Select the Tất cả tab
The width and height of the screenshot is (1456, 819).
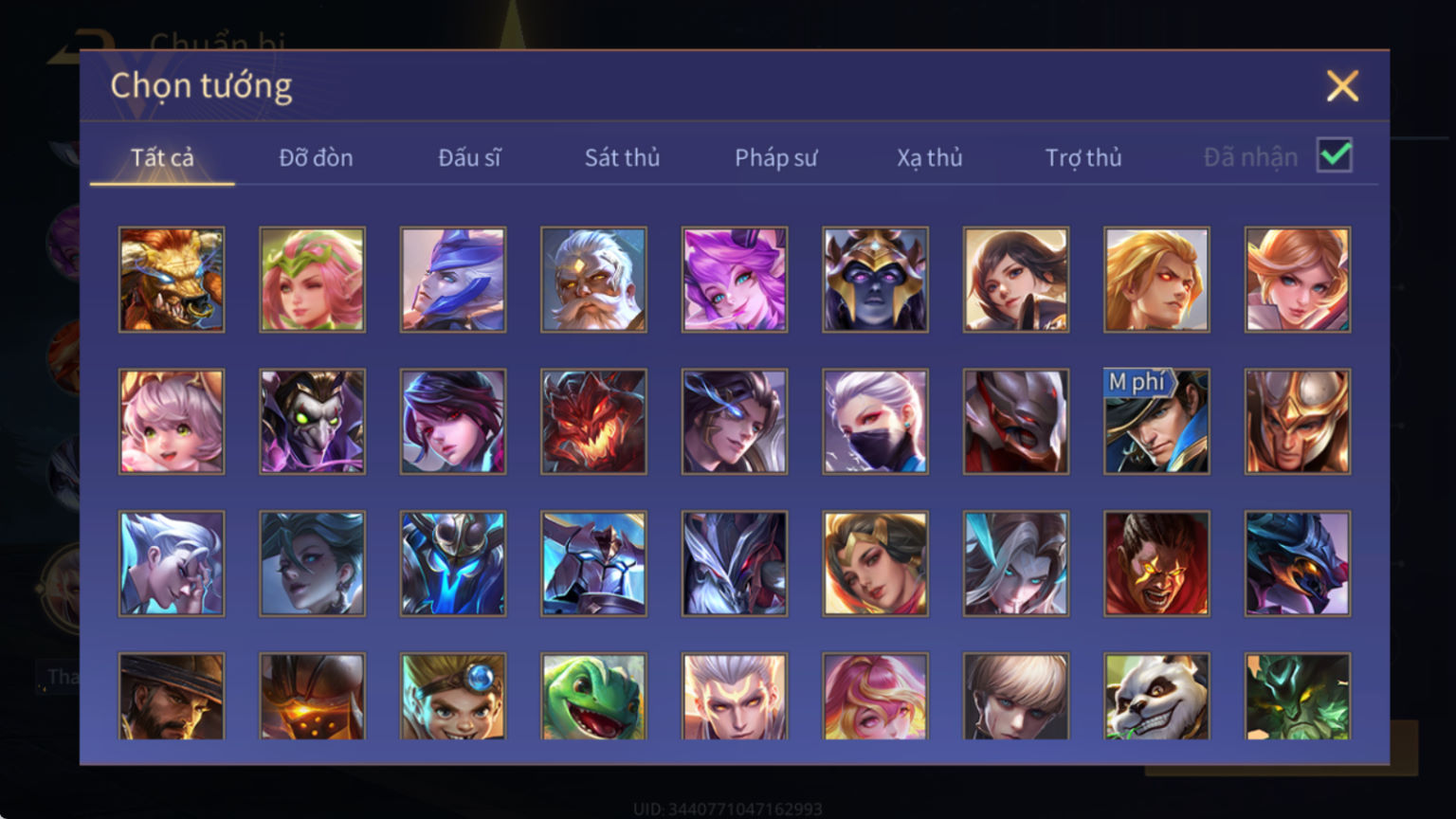(x=162, y=157)
